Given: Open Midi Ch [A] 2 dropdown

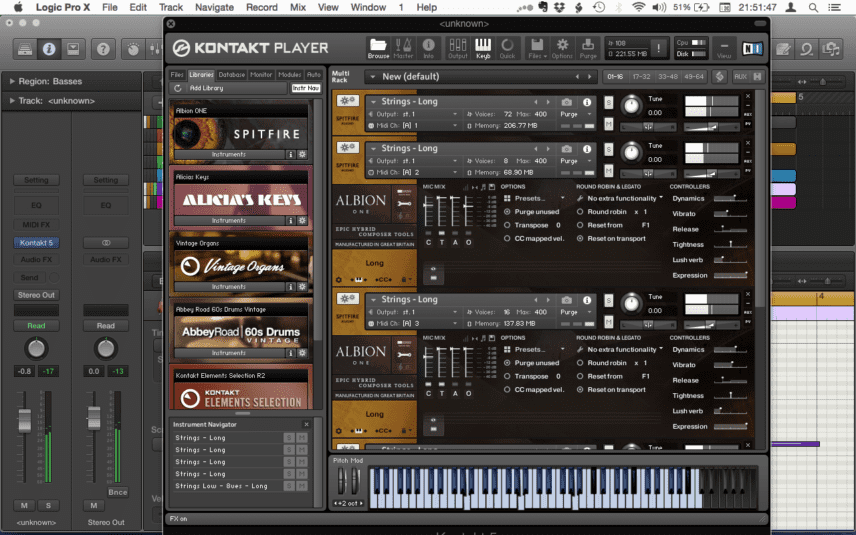Looking at the screenshot, I should [413, 173].
